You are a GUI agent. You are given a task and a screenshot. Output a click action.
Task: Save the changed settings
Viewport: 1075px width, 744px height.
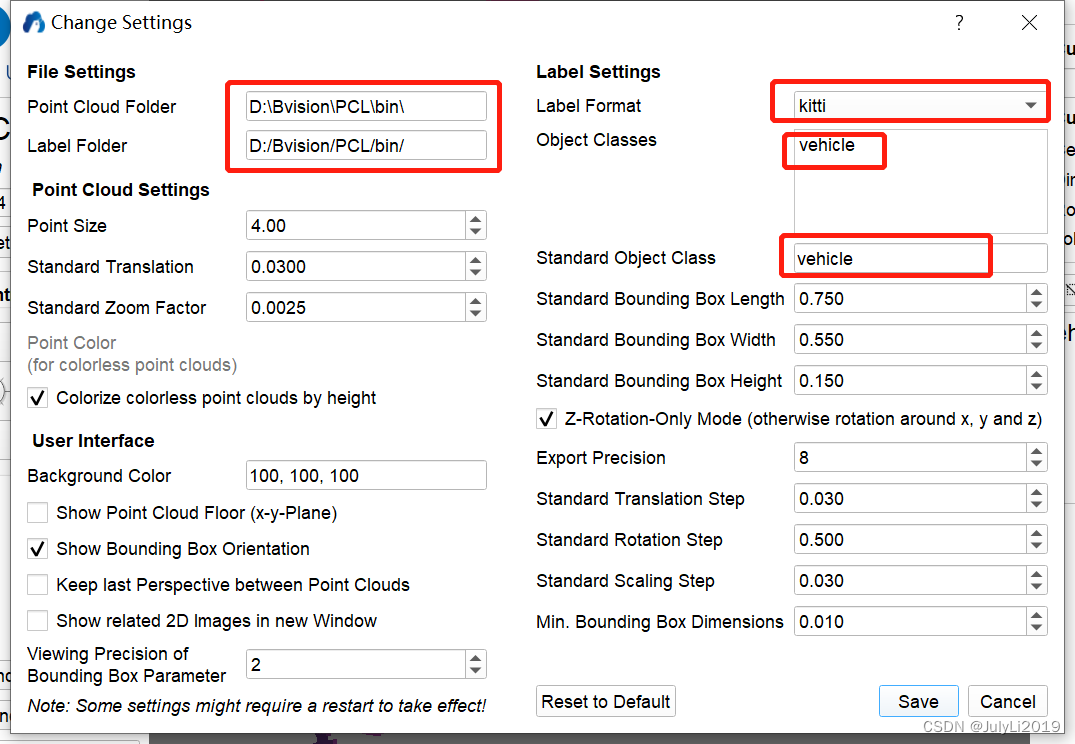[x=918, y=701]
